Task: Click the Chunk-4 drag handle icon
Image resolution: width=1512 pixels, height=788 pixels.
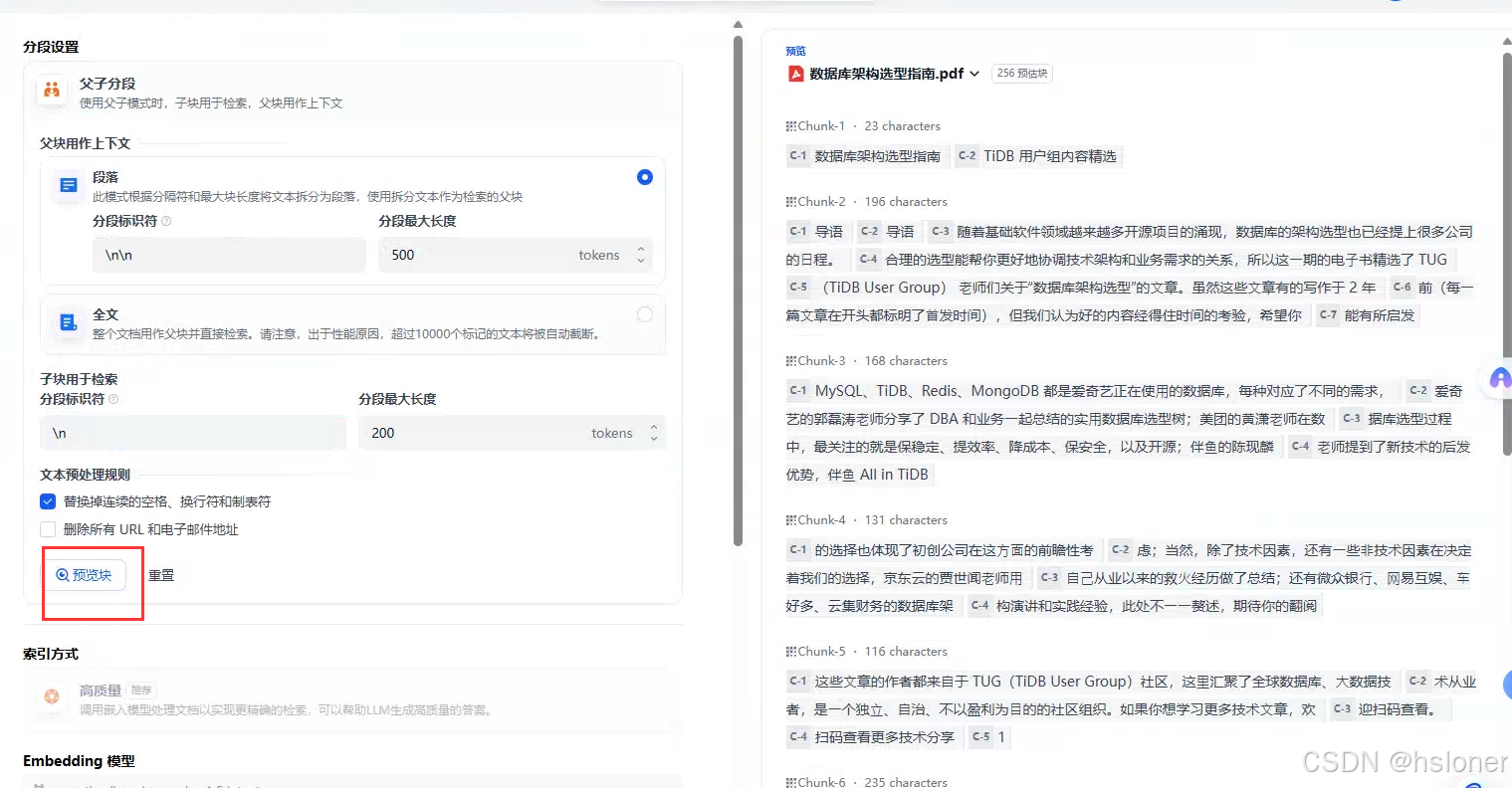Action: [790, 520]
